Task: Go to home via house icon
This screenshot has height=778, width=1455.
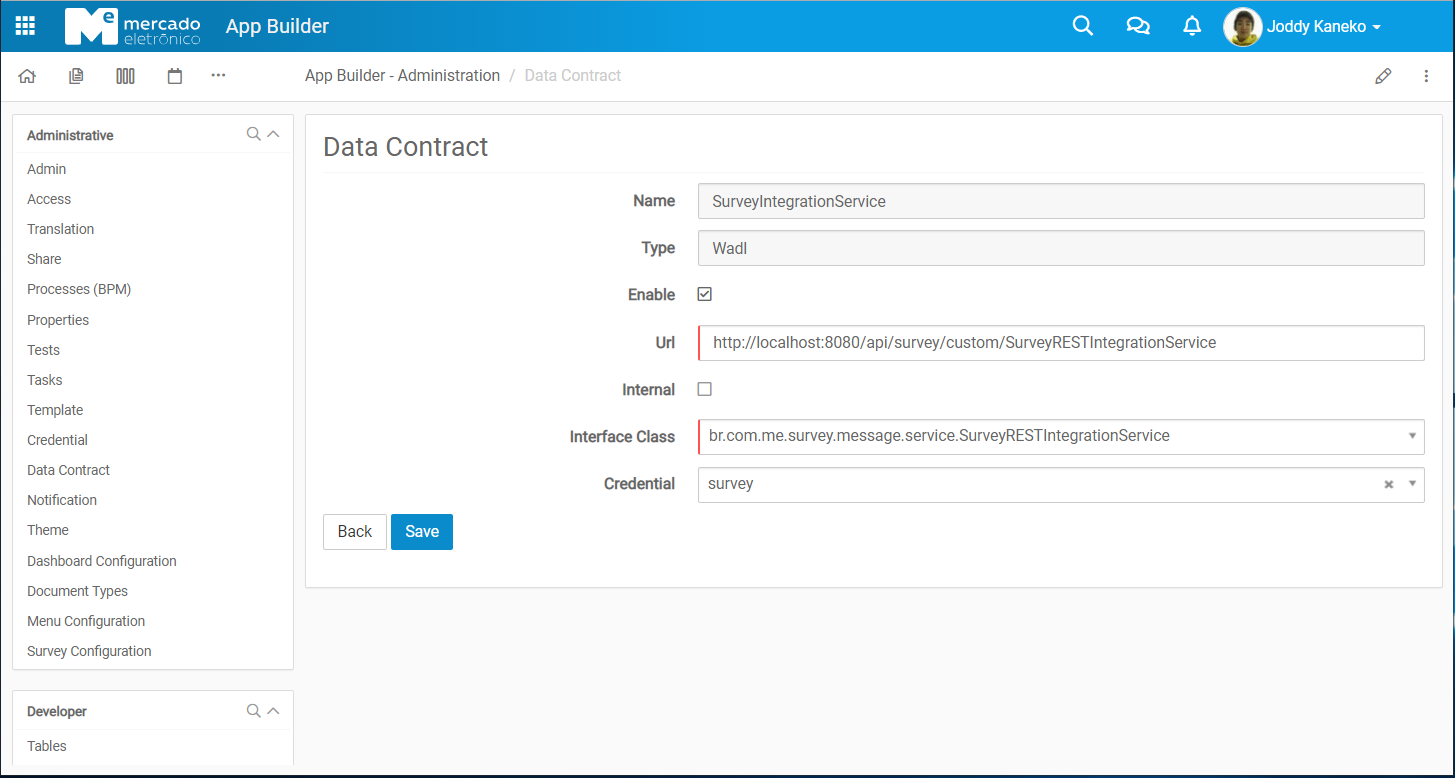Action: 27,76
